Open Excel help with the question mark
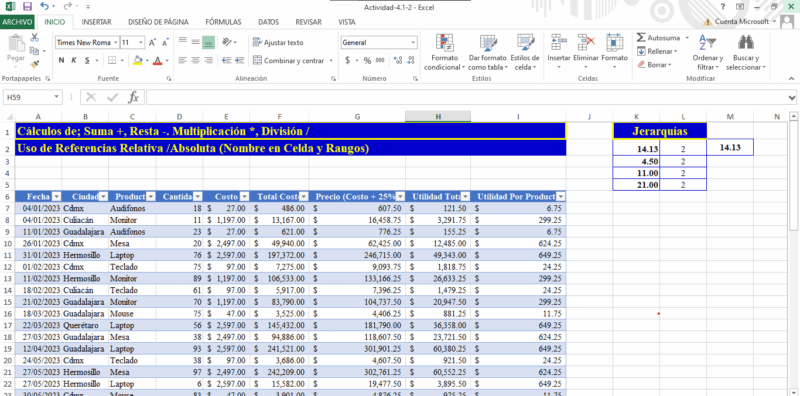The width and height of the screenshot is (800, 396). click(723, 7)
